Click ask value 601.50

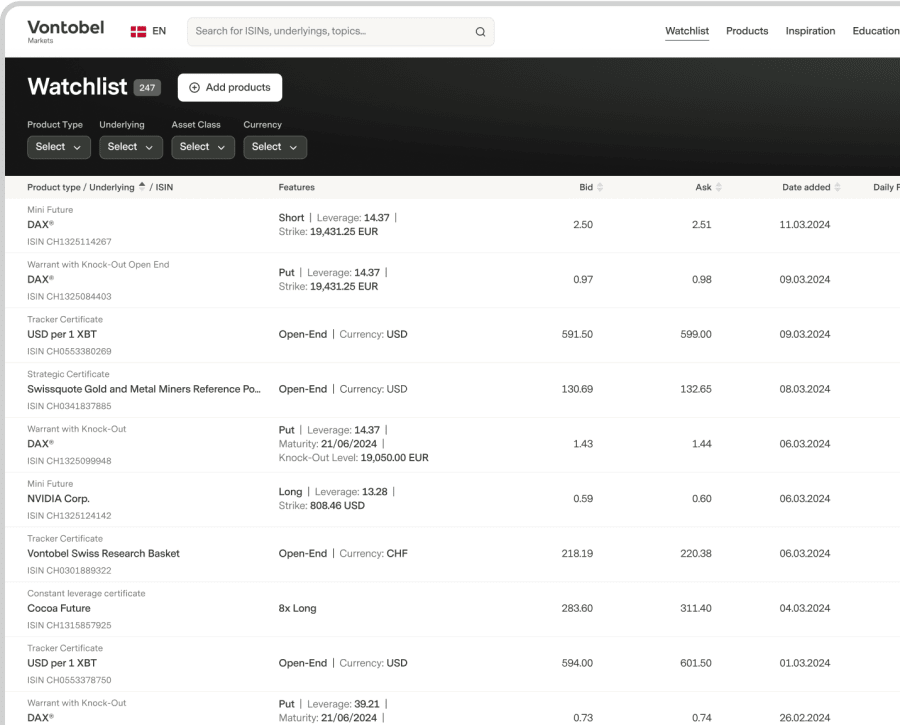(696, 663)
